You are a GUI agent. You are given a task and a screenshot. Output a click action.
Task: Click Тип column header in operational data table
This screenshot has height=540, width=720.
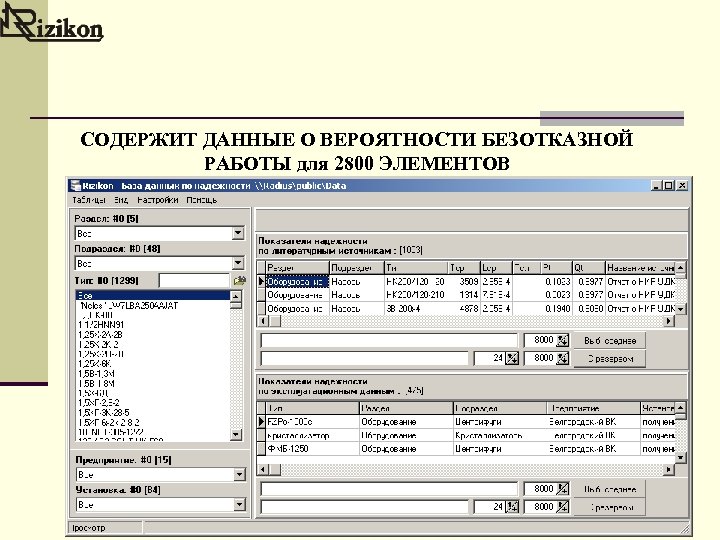click(312, 408)
